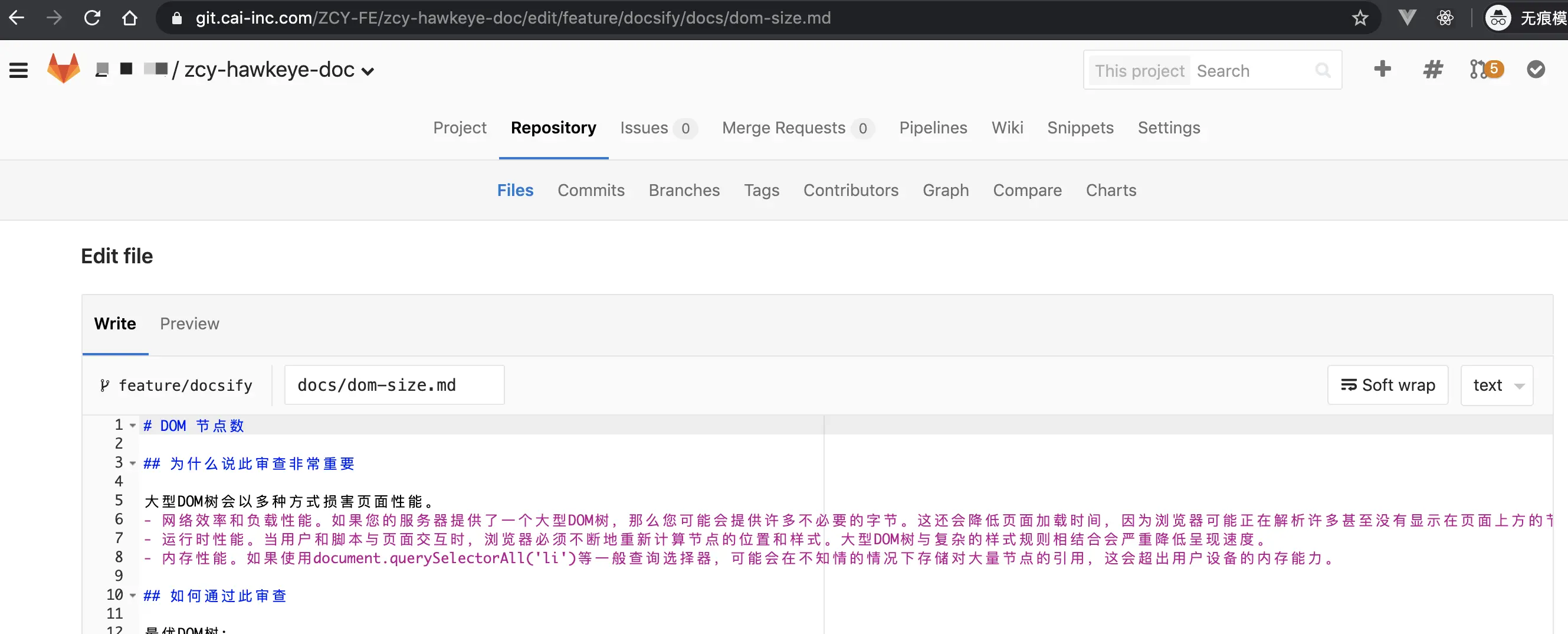The width and height of the screenshot is (1568, 634).
Task: Open todos checkmark icon
Action: coord(1536,70)
